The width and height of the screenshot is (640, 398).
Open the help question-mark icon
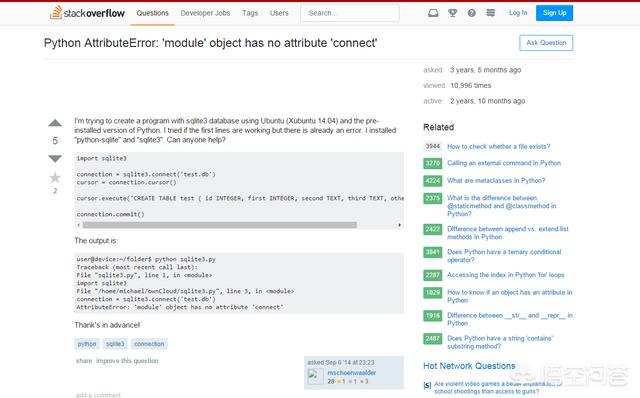click(x=471, y=13)
